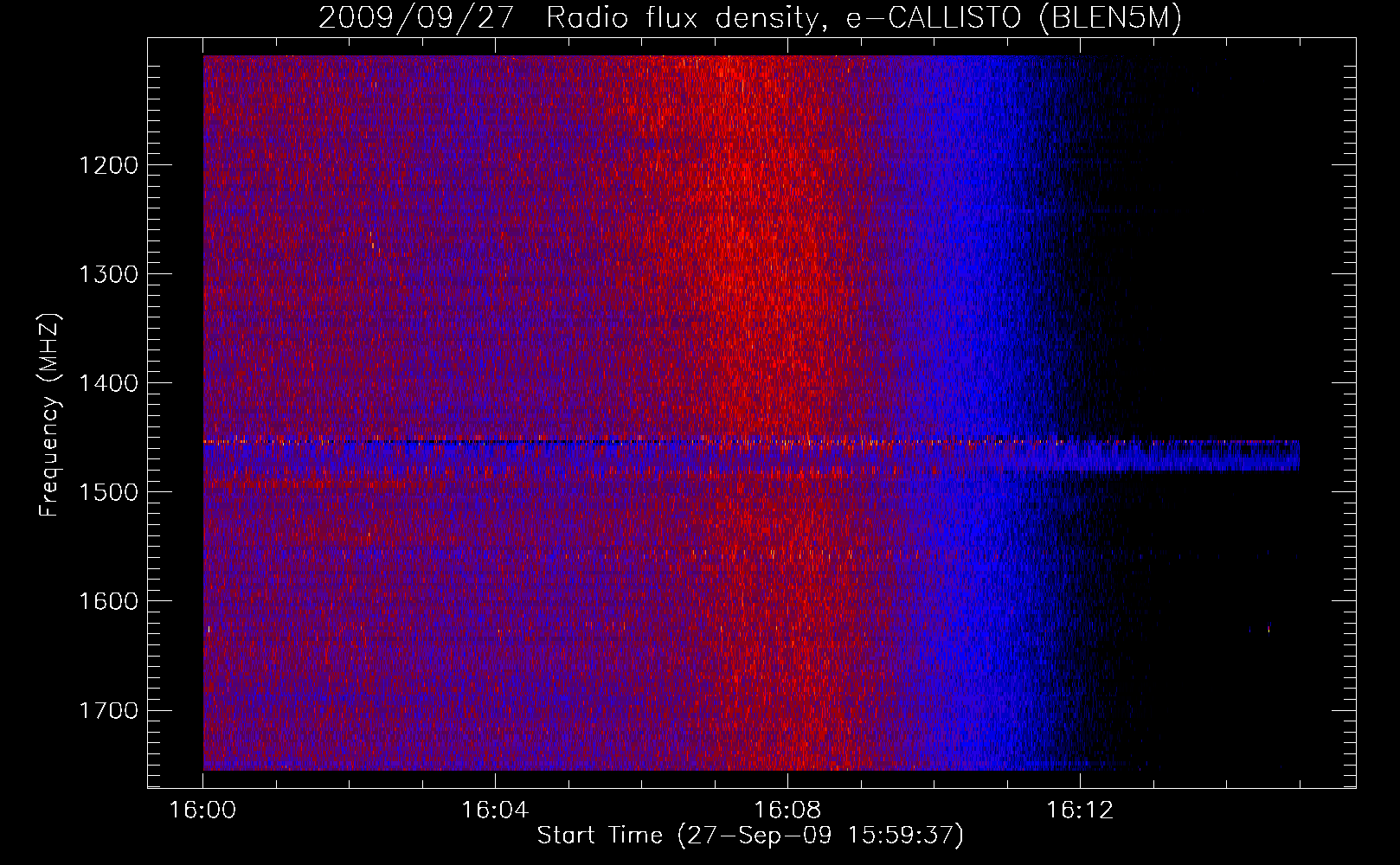Click the plot title 'Radio flux density, e-CALLISTO (BLEN5M)'
The image size is (1400, 865).
pos(864,18)
